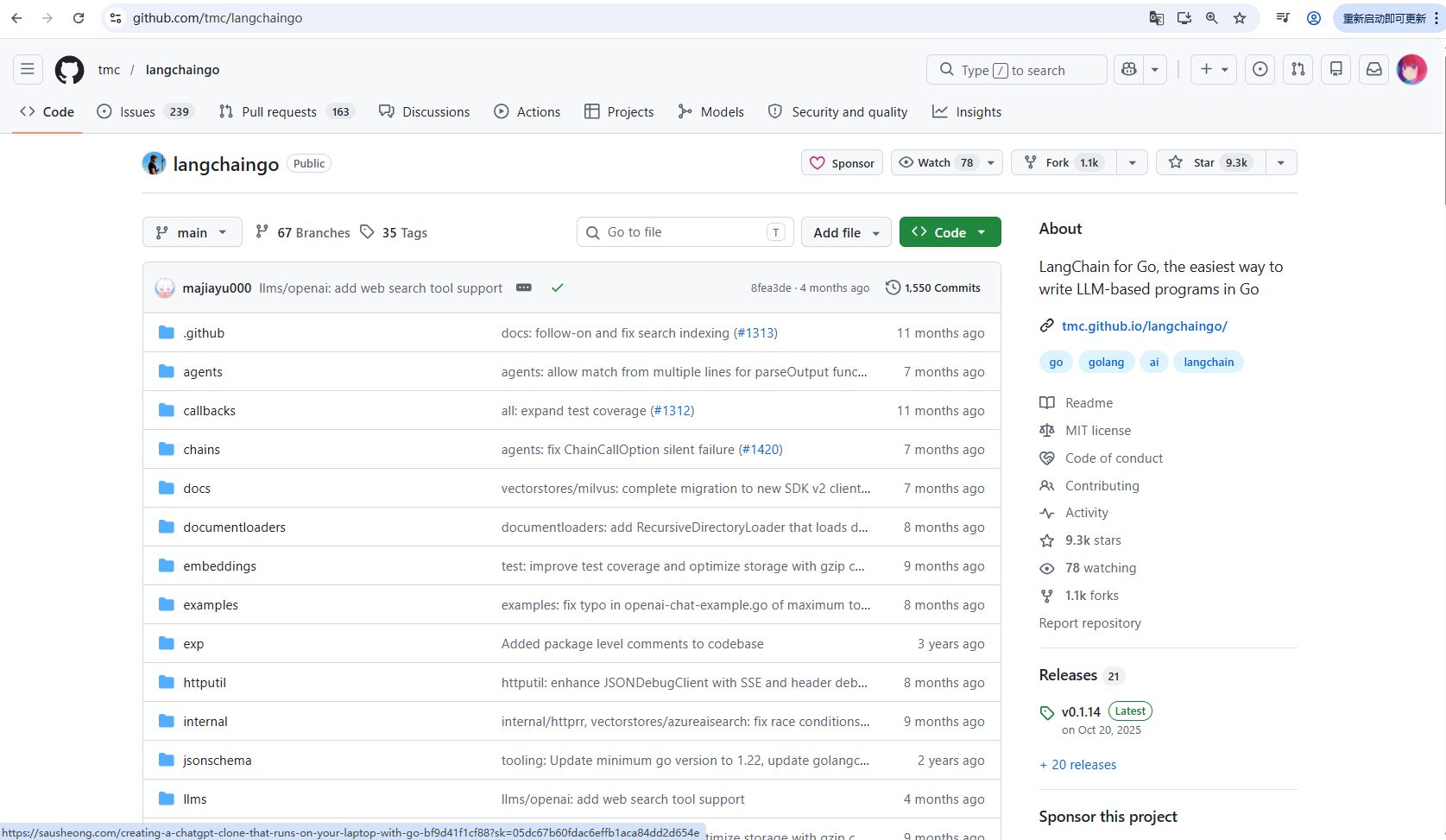Open the callbacks folder
1446x840 pixels.
[209, 411]
